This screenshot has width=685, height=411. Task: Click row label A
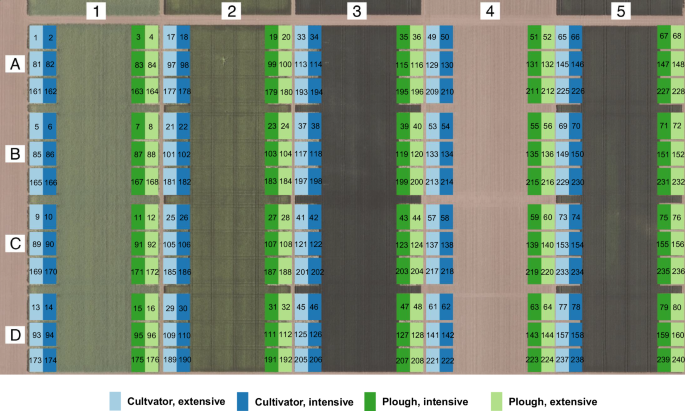15,64
